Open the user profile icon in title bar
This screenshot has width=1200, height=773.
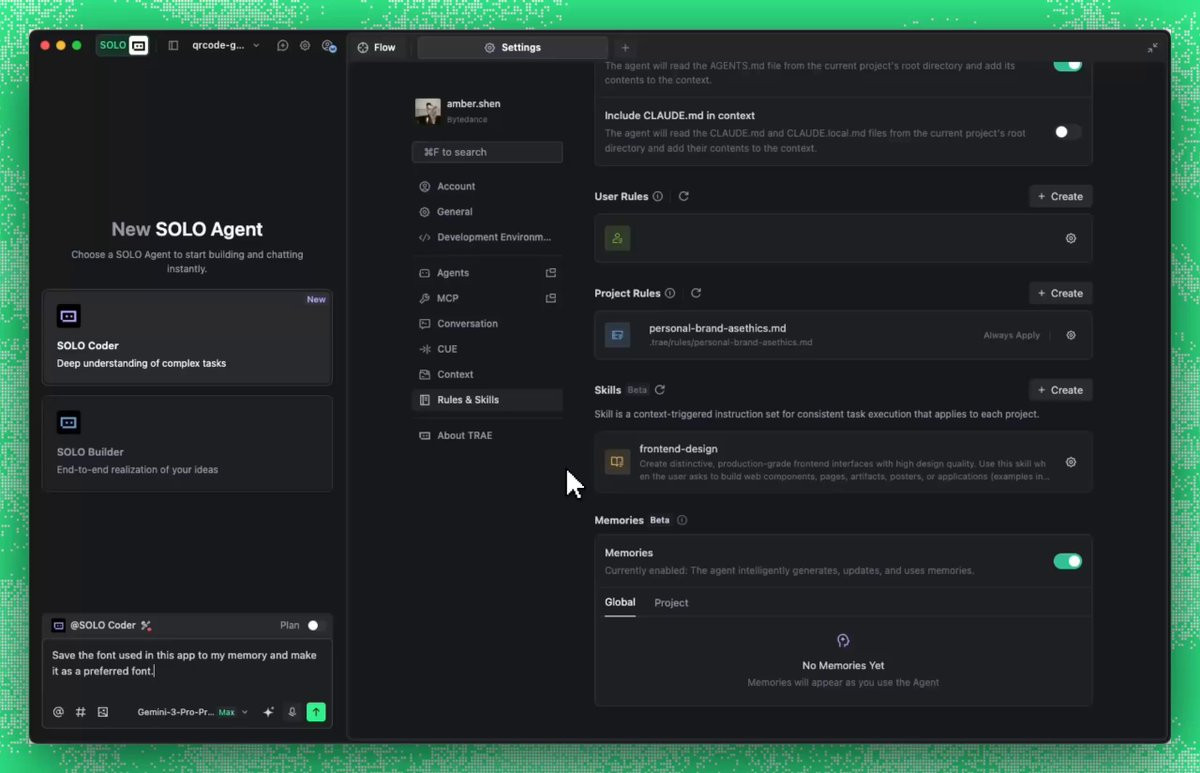pos(328,46)
